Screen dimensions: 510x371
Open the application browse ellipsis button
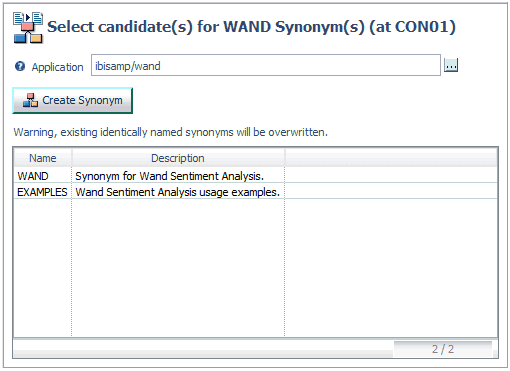coord(451,65)
